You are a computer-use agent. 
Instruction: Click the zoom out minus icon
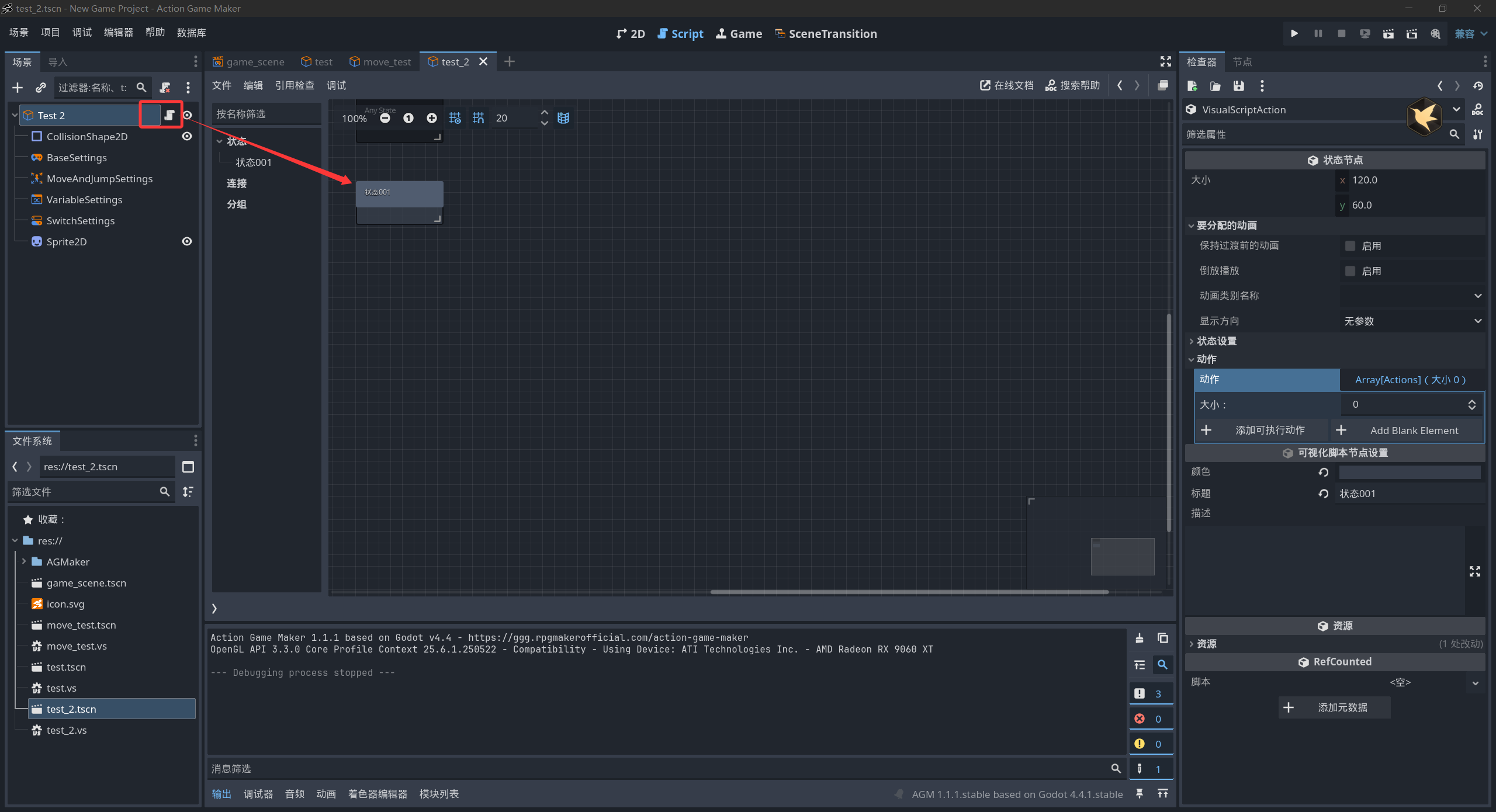tap(385, 118)
